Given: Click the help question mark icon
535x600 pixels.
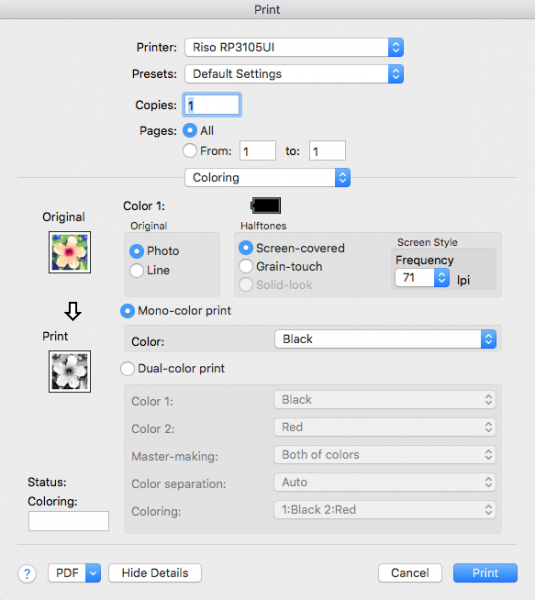Looking at the screenshot, I should (27, 574).
